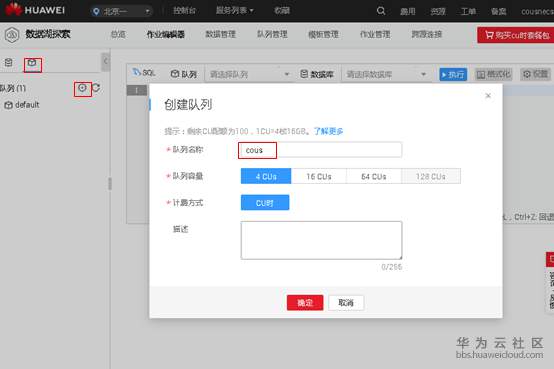Open the 了解更多 link
554x369 pixels.
(329, 131)
